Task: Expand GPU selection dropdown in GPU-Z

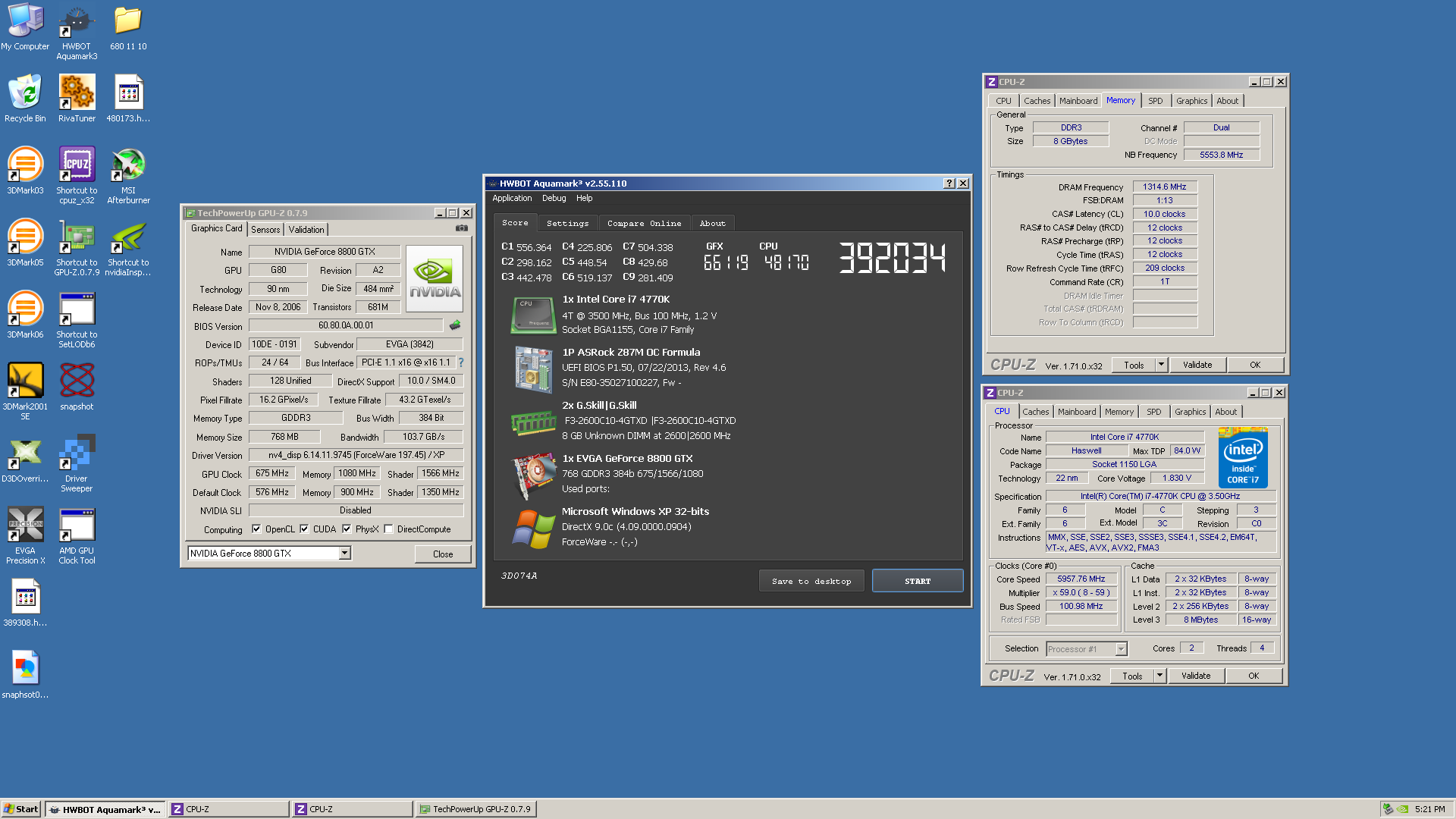Action: tap(344, 554)
